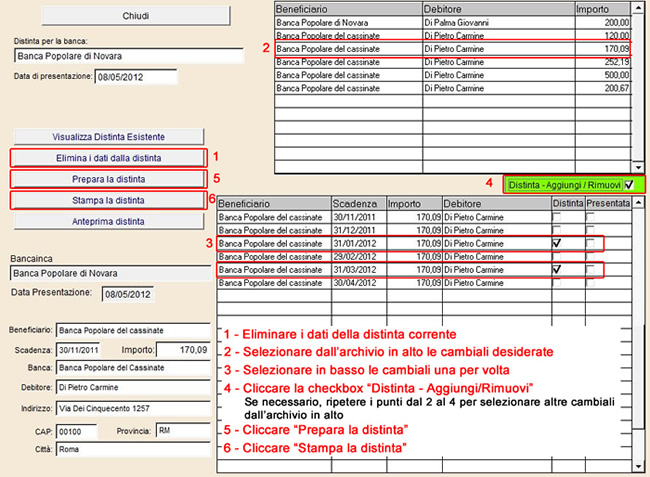Select top table row with importo 252,19
650x477 pixels.
tap(453, 62)
